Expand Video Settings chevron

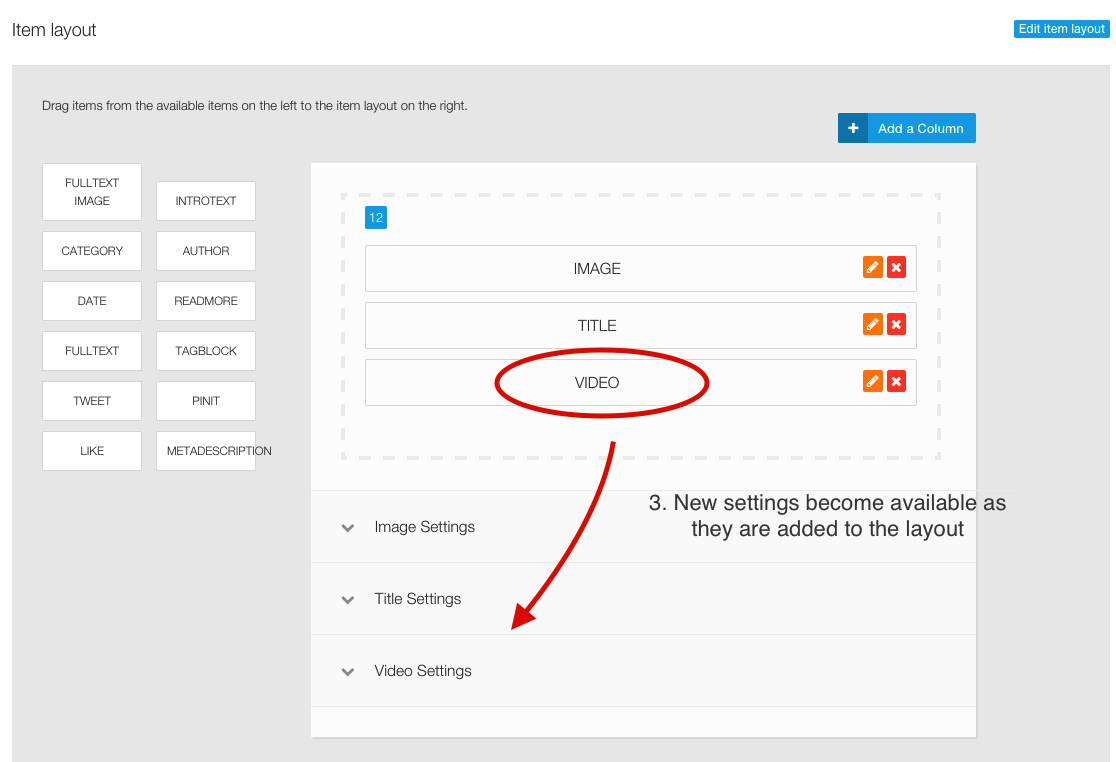[x=347, y=672]
